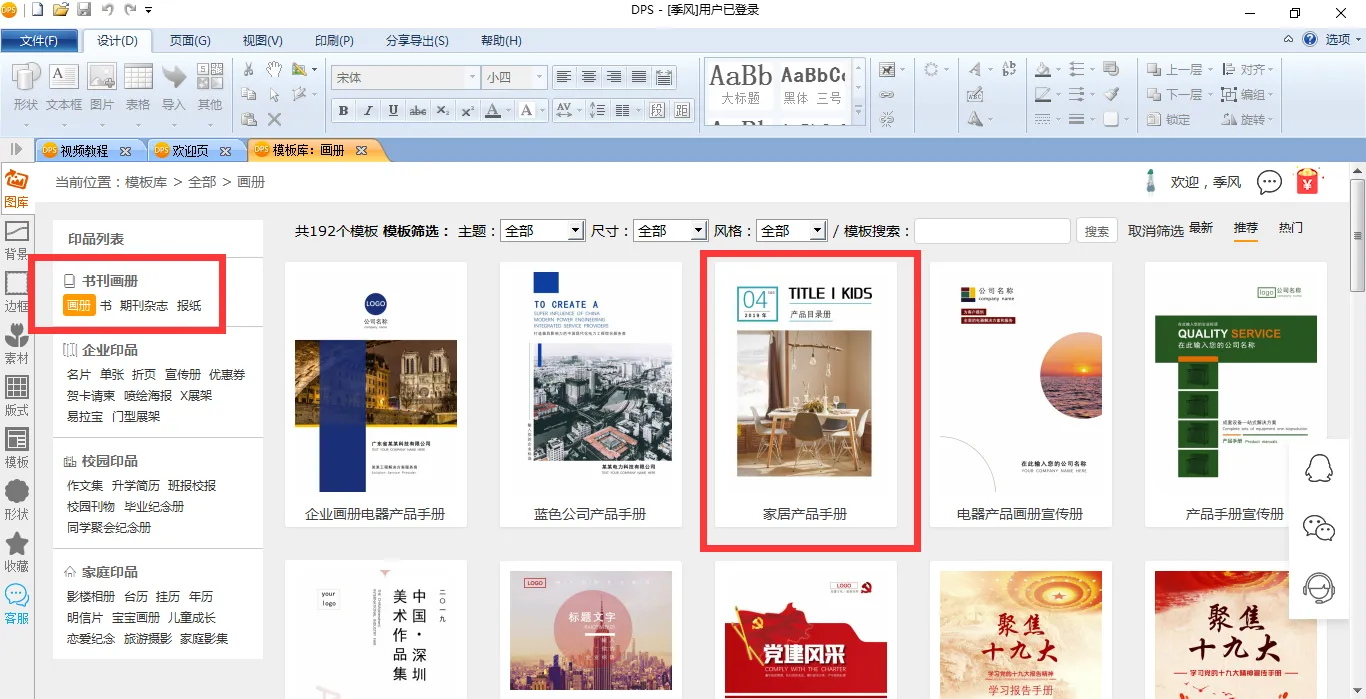This screenshot has width=1366, height=699.
Task: Click the scissors cut icon
Action: click(249, 70)
